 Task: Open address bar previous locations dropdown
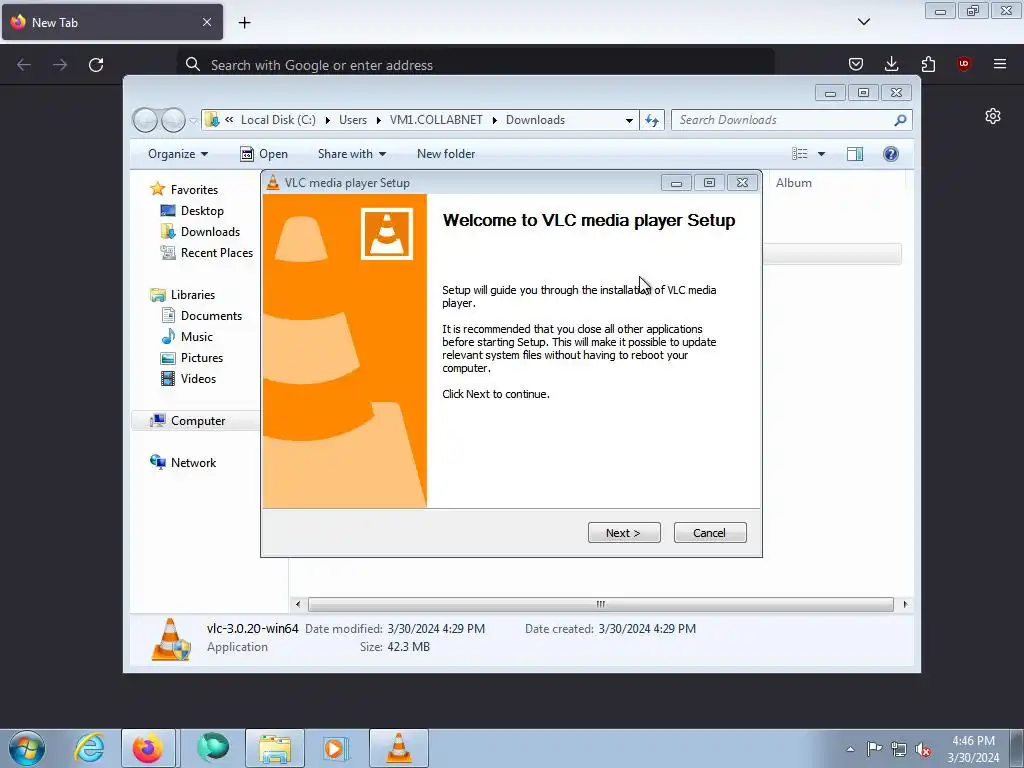[629, 120]
